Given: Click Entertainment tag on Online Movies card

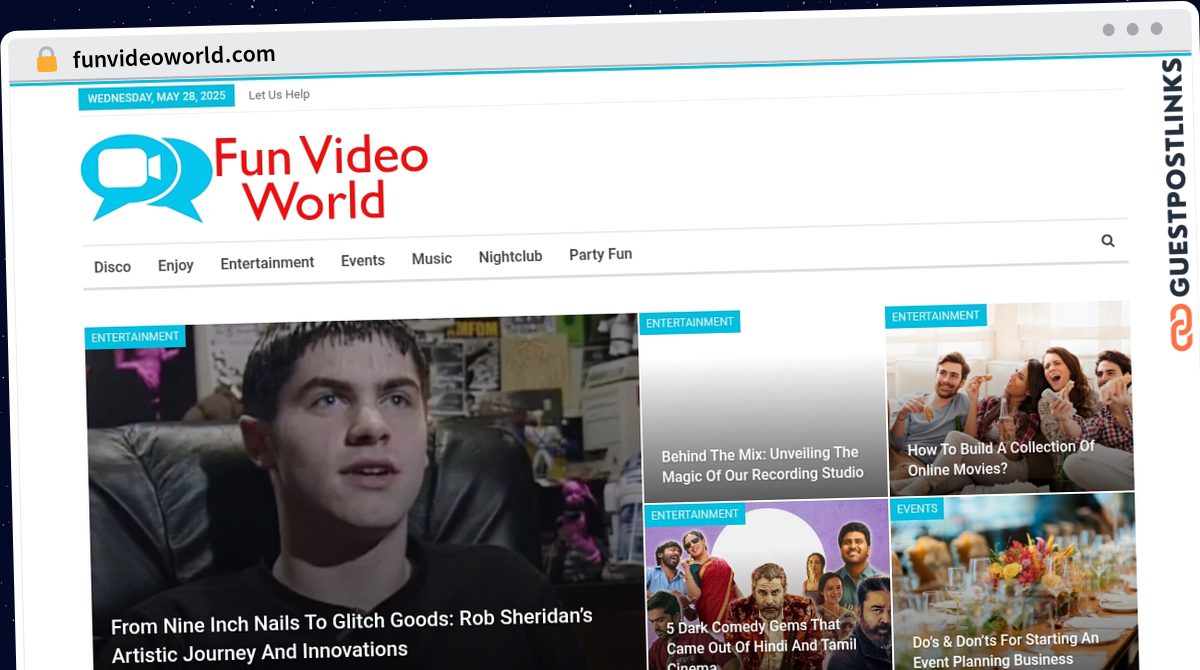Looking at the screenshot, I should (x=936, y=316).
